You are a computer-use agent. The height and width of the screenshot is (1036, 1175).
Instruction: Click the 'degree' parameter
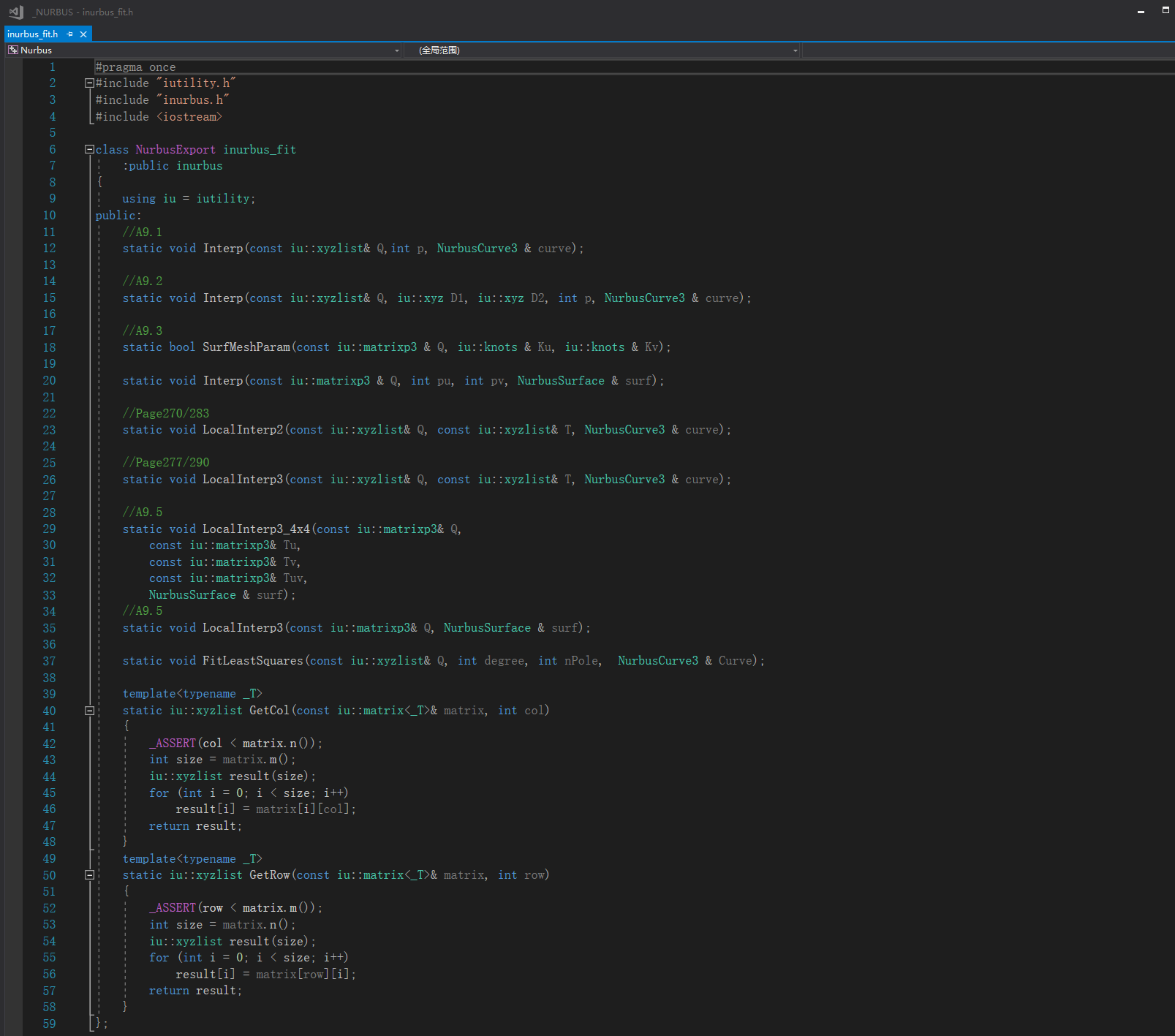tap(505, 661)
